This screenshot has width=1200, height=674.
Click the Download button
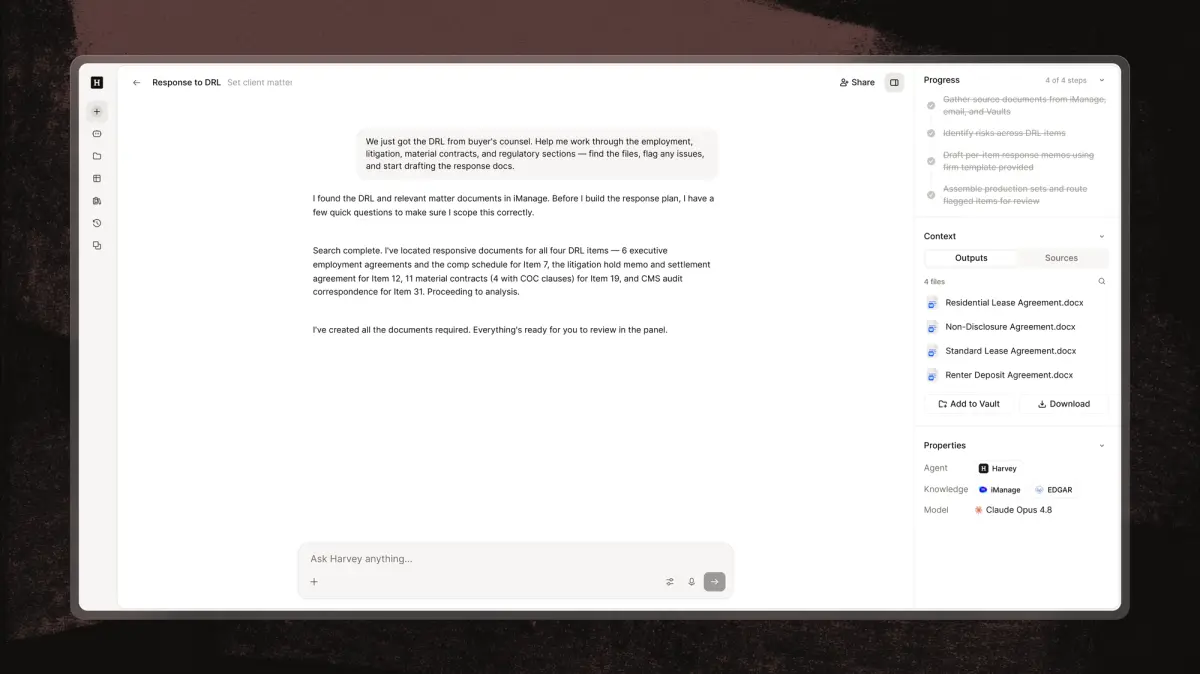[x=1064, y=404]
